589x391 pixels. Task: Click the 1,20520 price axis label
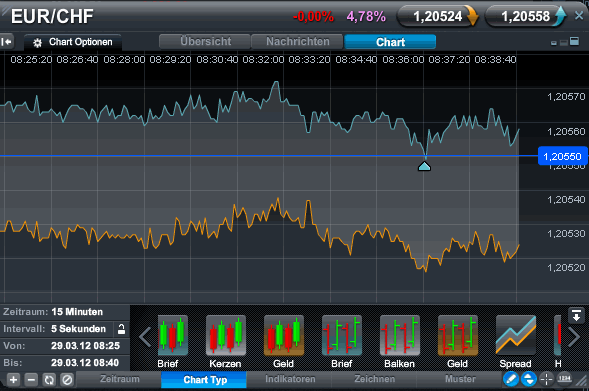point(566,267)
